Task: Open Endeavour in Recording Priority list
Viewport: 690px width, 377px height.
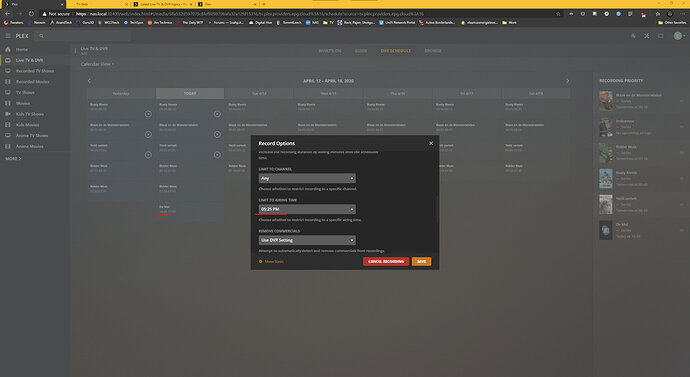Action: (641, 127)
